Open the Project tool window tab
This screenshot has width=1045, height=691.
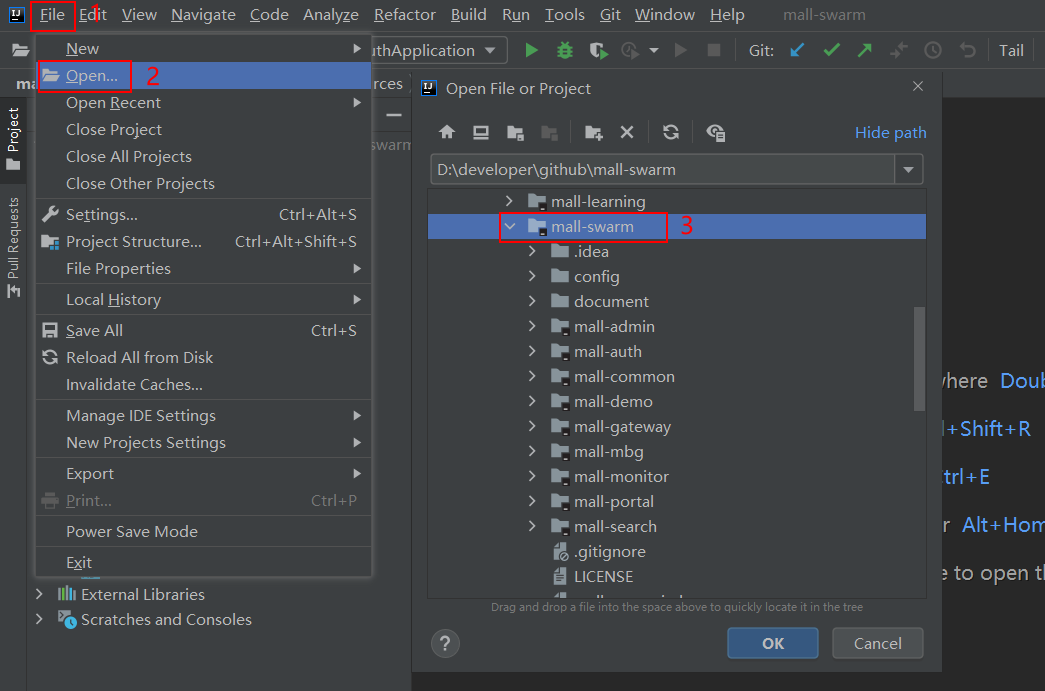(13, 139)
